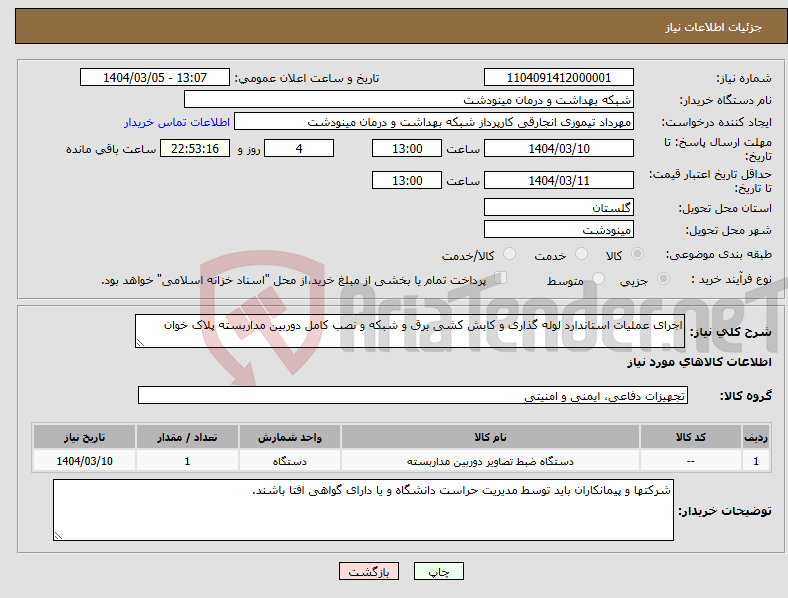Image resolution: width=788 pixels, height=598 pixels.
Task: Click the delivery city field مینودشت
Action: [x=559, y=230]
